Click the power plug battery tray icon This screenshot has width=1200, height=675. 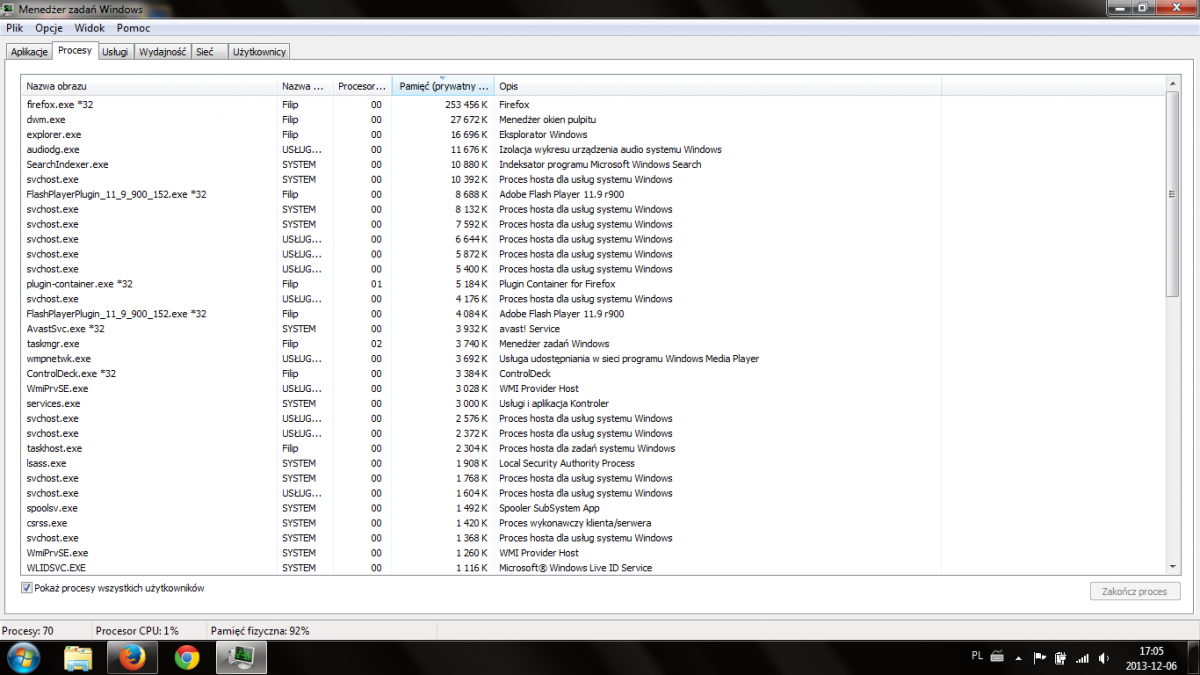[1060, 658]
